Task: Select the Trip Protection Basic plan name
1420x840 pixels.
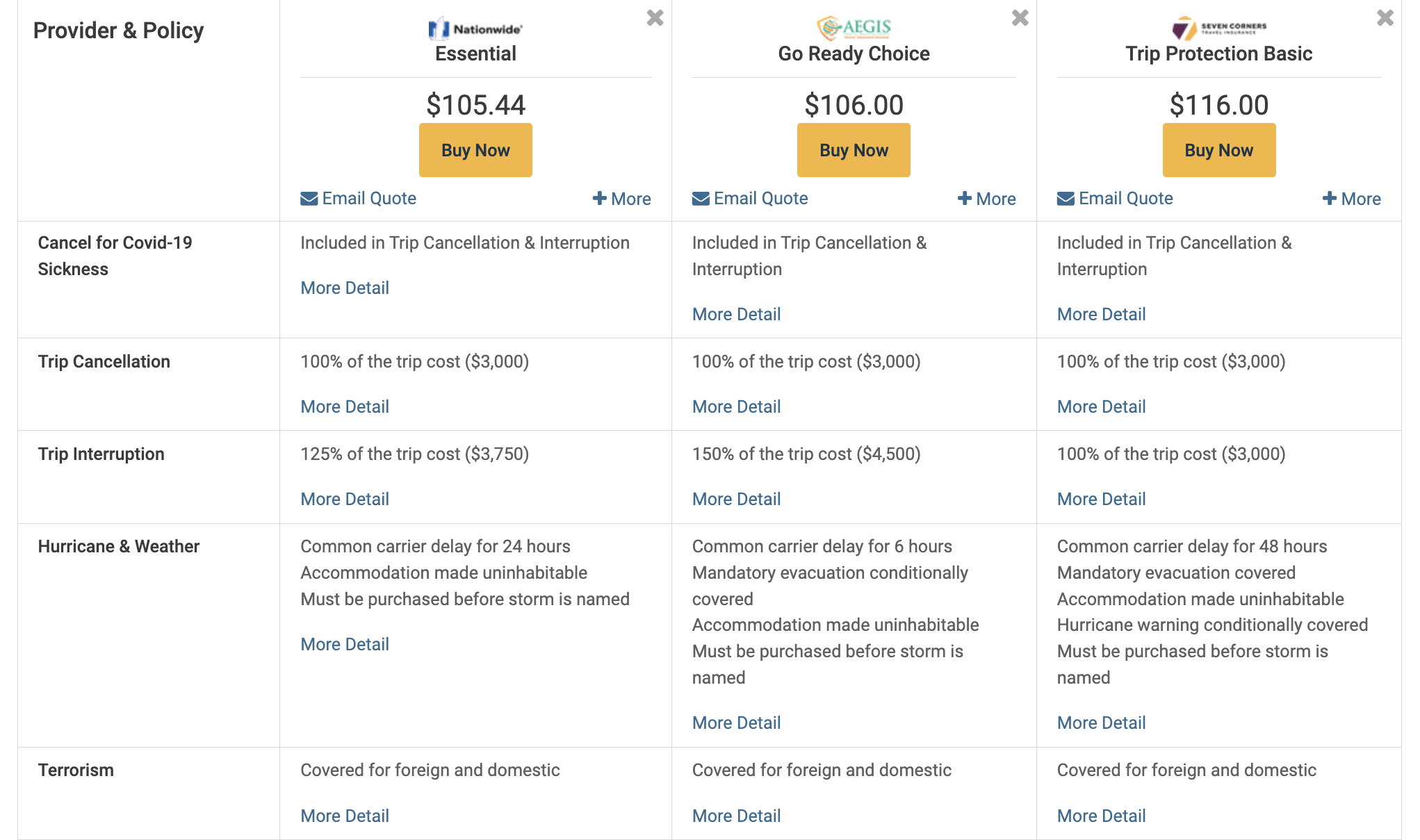Action: click(x=1219, y=53)
